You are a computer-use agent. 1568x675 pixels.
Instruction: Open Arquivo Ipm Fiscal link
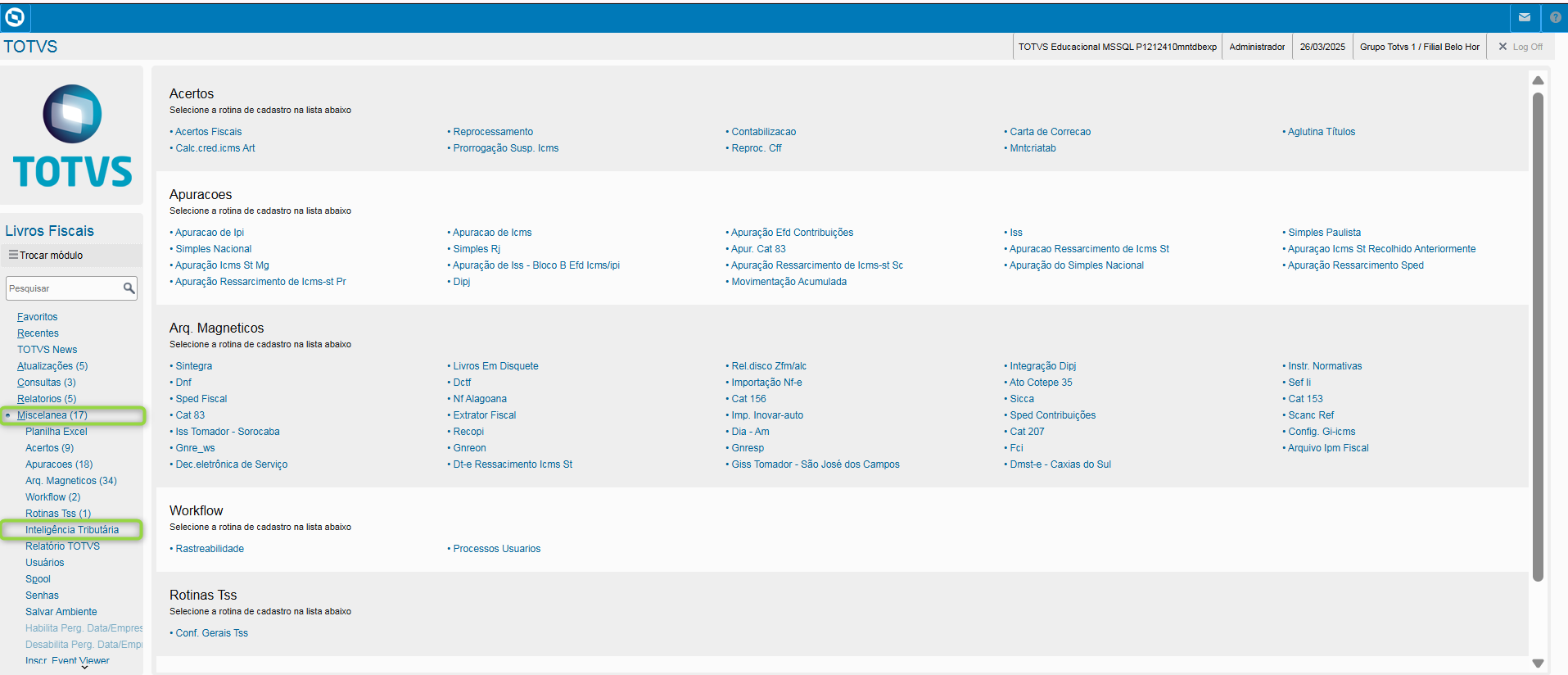1328,448
